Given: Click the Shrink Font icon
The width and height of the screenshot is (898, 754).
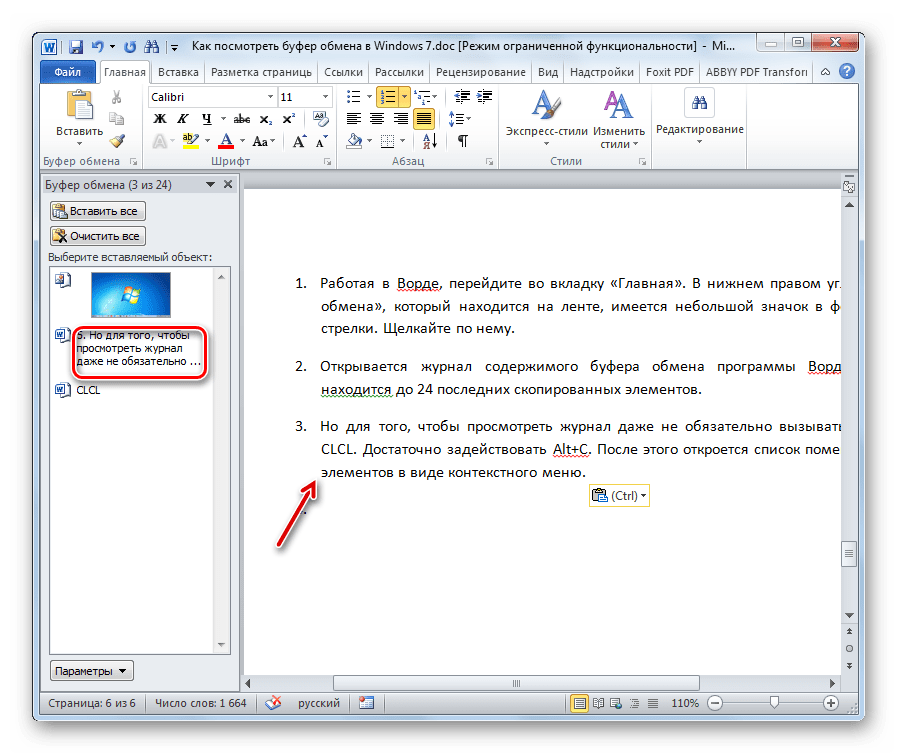Looking at the screenshot, I should tap(322, 141).
